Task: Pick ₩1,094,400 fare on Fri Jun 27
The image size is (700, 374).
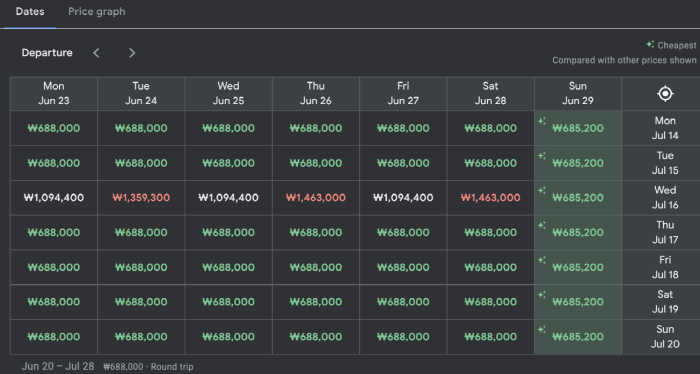Action: pos(403,198)
